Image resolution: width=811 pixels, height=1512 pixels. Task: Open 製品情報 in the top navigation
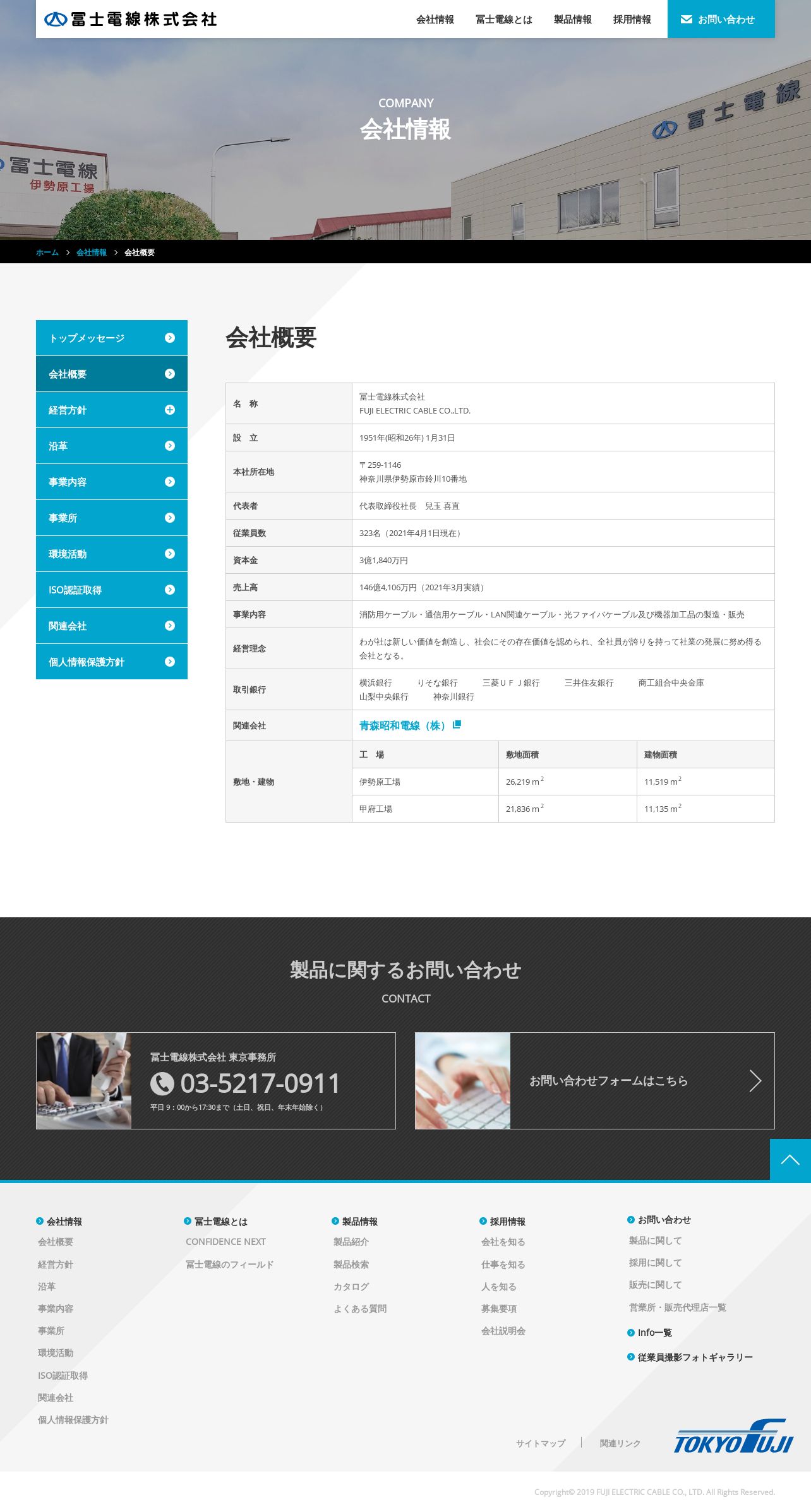click(x=573, y=20)
